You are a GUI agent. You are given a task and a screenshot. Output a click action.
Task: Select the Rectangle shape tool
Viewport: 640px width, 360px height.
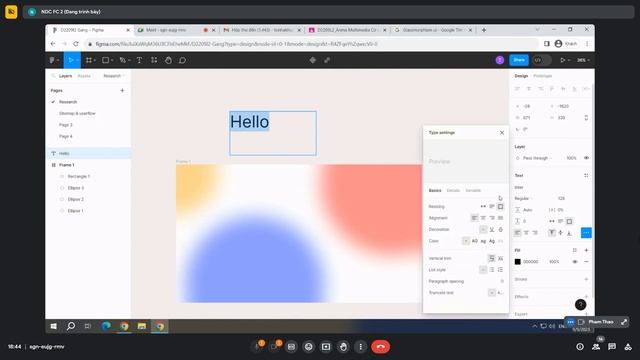tap(105, 60)
